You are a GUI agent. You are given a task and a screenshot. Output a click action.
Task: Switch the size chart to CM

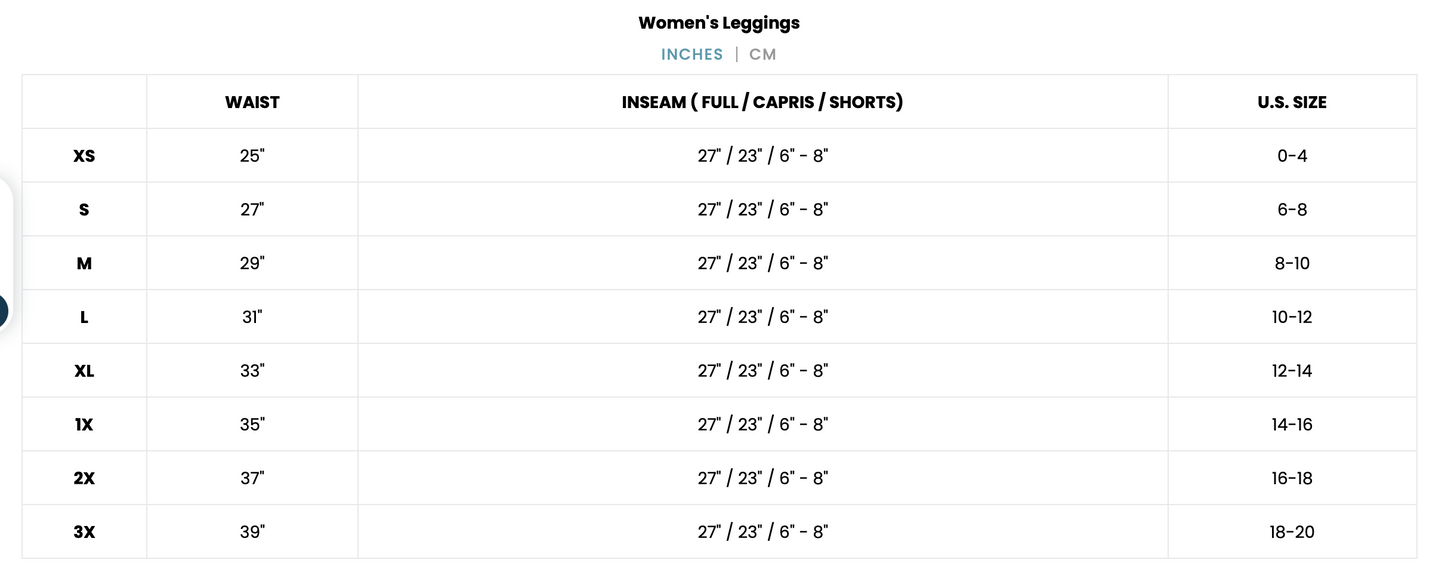tap(762, 54)
